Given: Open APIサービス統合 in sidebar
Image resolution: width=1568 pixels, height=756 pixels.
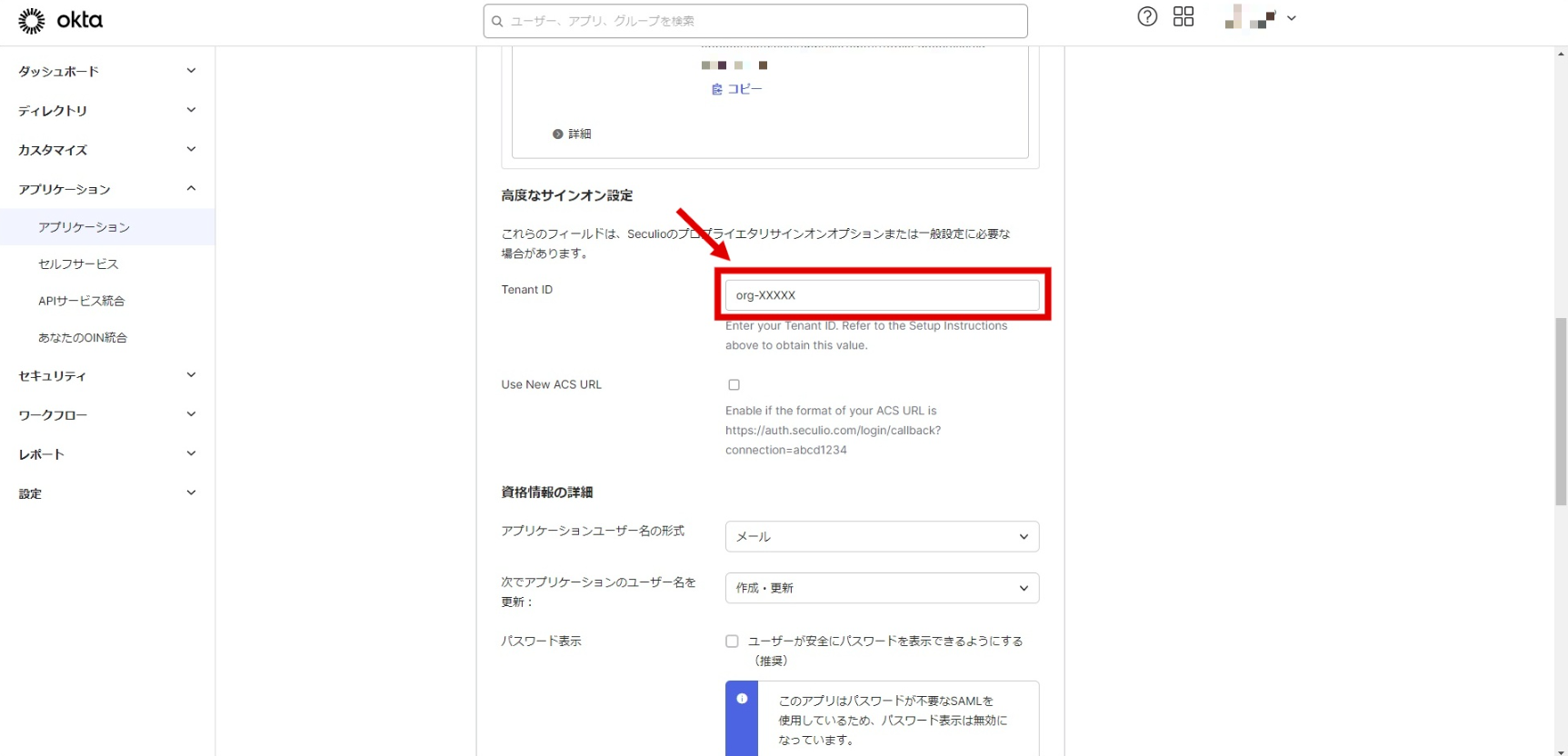Looking at the screenshot, I should pos(81,301).
